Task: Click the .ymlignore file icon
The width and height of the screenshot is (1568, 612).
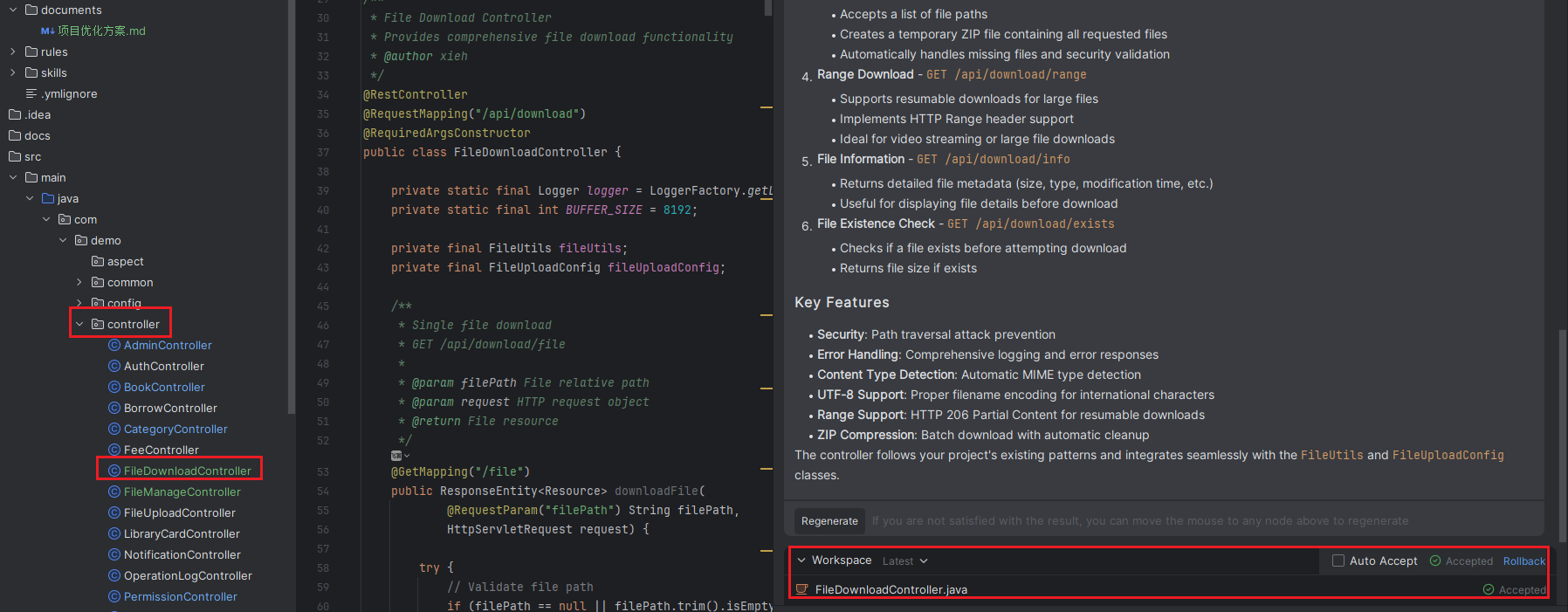Action: tap(31, 93)
